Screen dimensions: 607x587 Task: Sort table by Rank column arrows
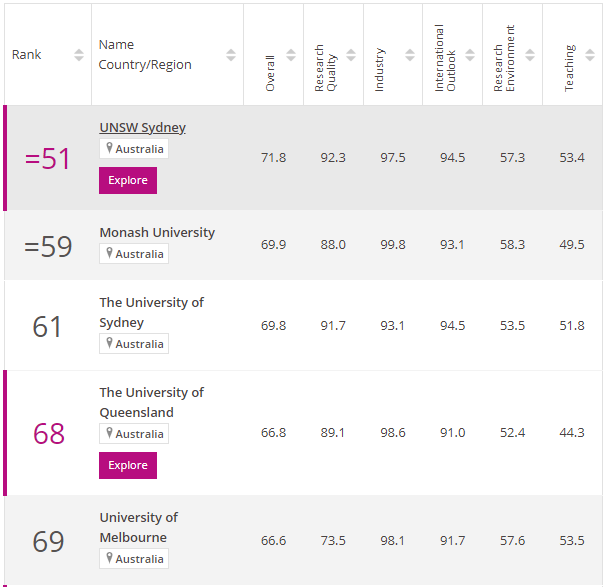pos(79,55)
